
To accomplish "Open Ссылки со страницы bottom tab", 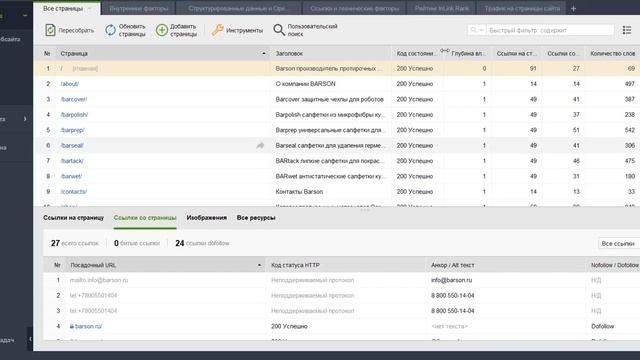I will [x=145, y=218].
